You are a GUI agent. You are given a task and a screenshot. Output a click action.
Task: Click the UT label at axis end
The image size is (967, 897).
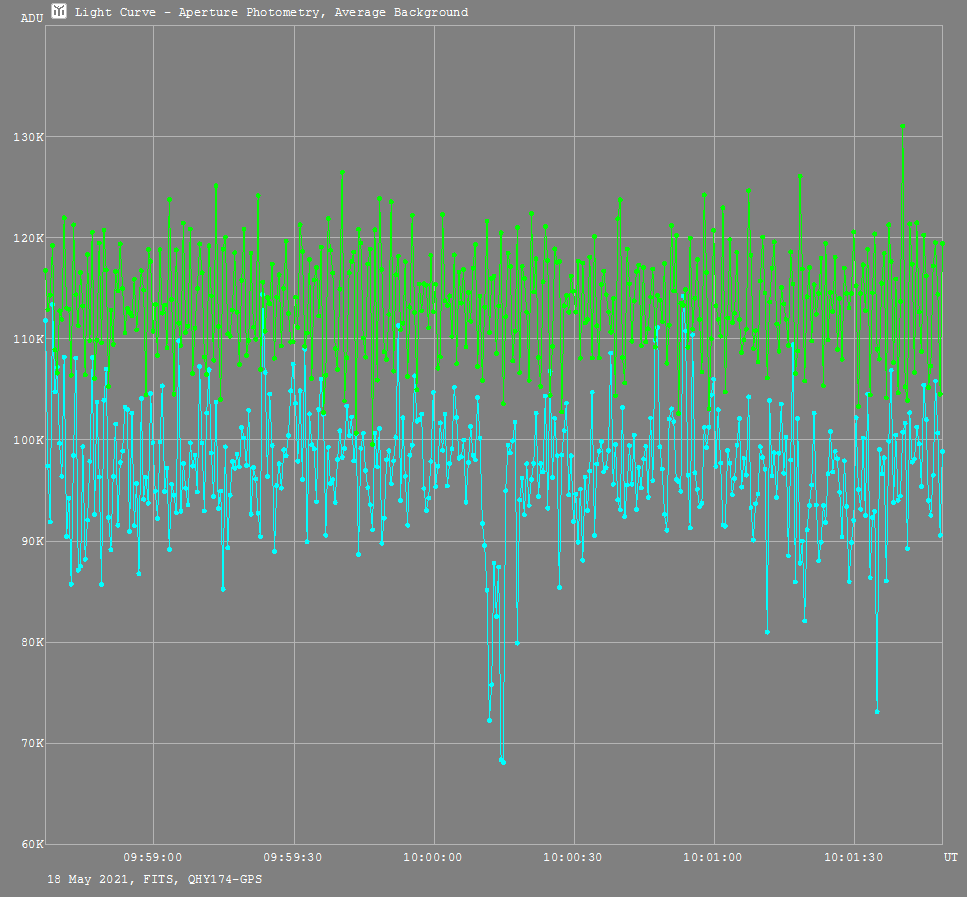point(950,858)
